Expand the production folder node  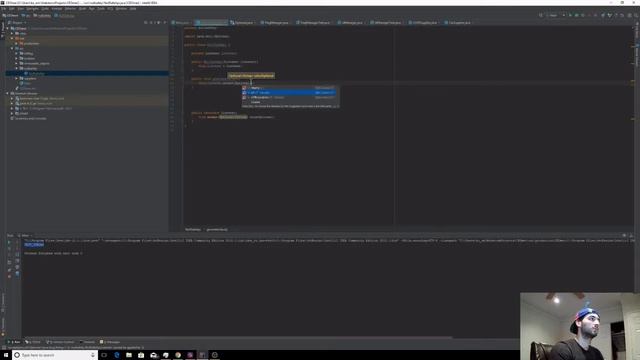[17, 43]
